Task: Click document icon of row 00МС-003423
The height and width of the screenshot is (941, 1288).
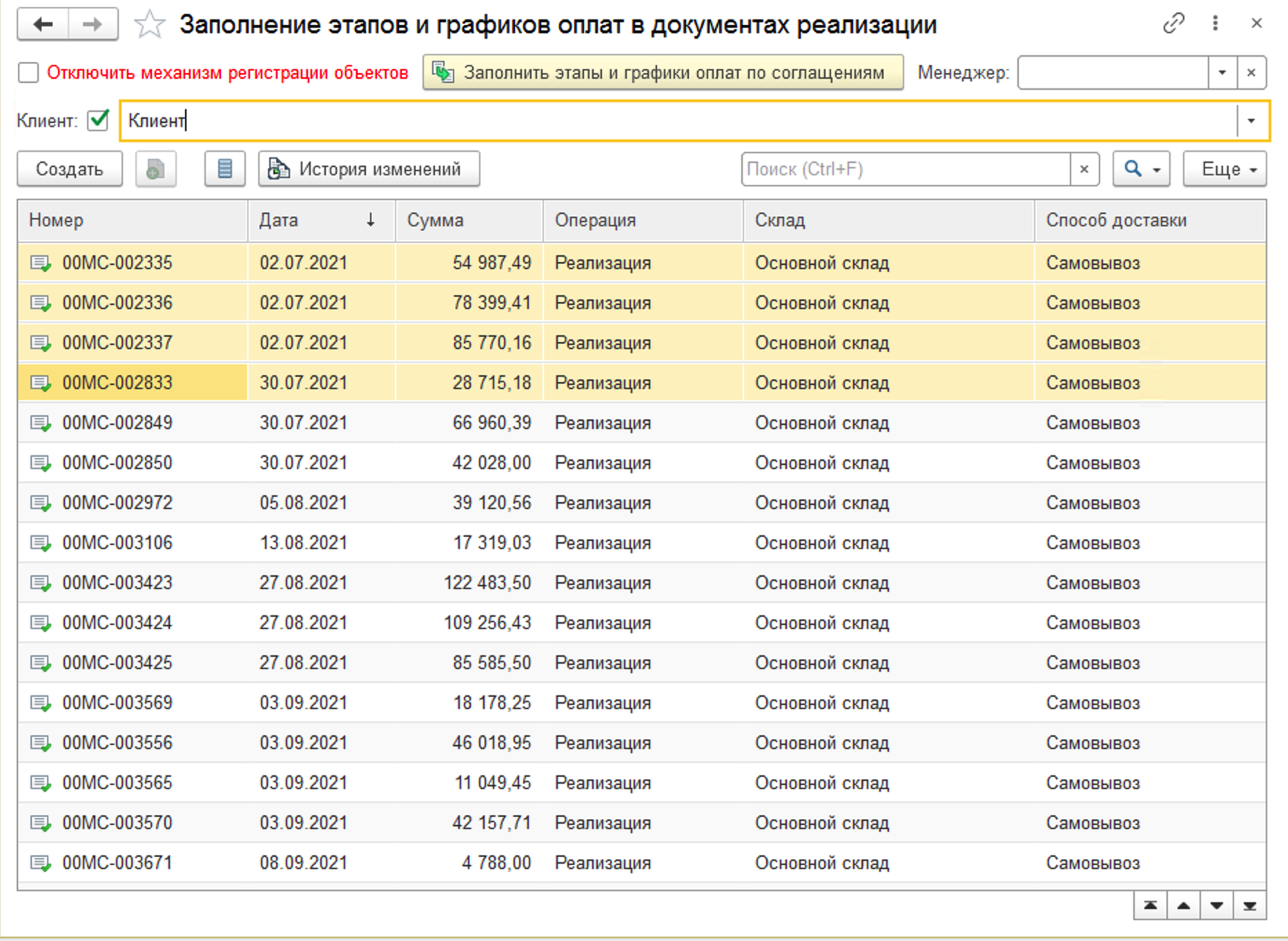Action: pos(41,583)
